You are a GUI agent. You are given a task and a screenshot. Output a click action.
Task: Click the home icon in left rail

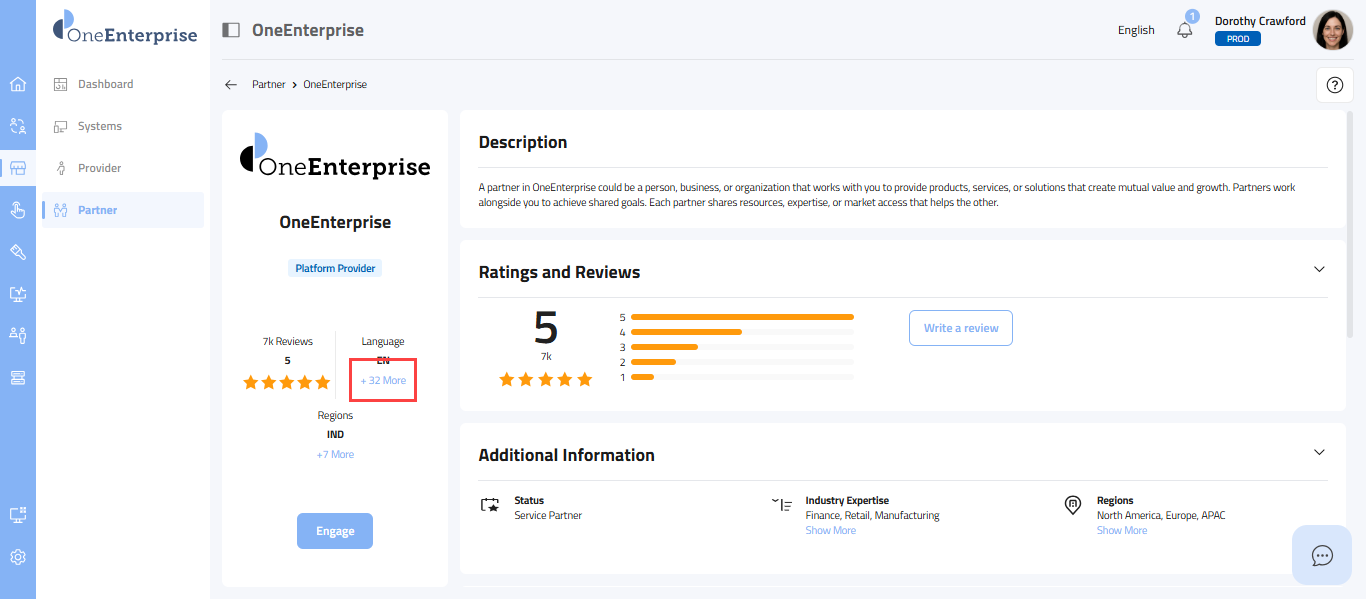point(17,84)
